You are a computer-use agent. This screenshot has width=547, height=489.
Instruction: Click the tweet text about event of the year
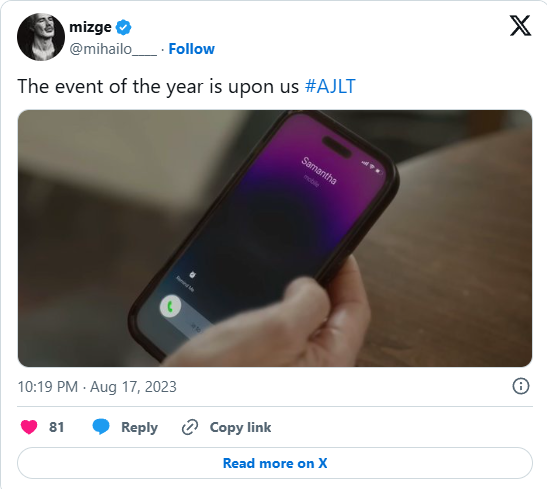(158, 86)
